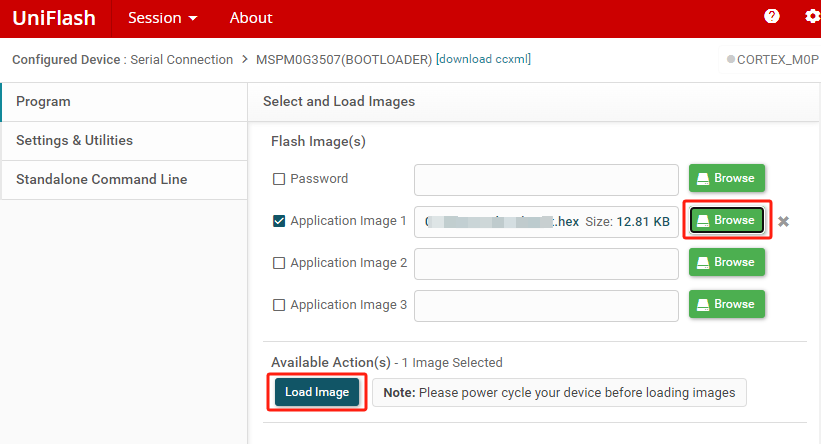Click the UniFlash logo
This screenshot has height=444, width=821.
coord(54,18)
